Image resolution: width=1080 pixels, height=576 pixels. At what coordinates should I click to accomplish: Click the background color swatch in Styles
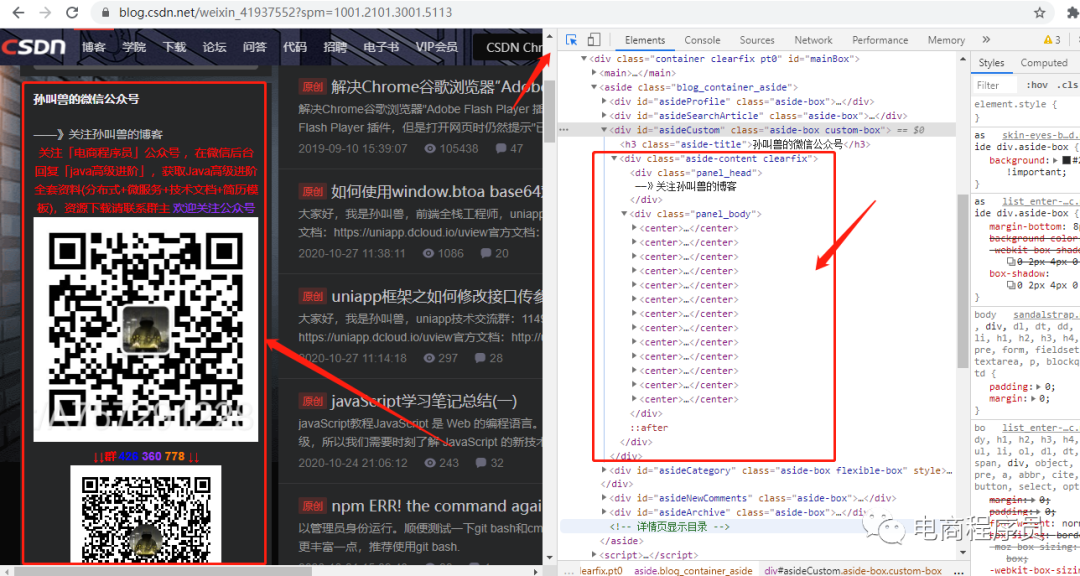point(1066,161)
